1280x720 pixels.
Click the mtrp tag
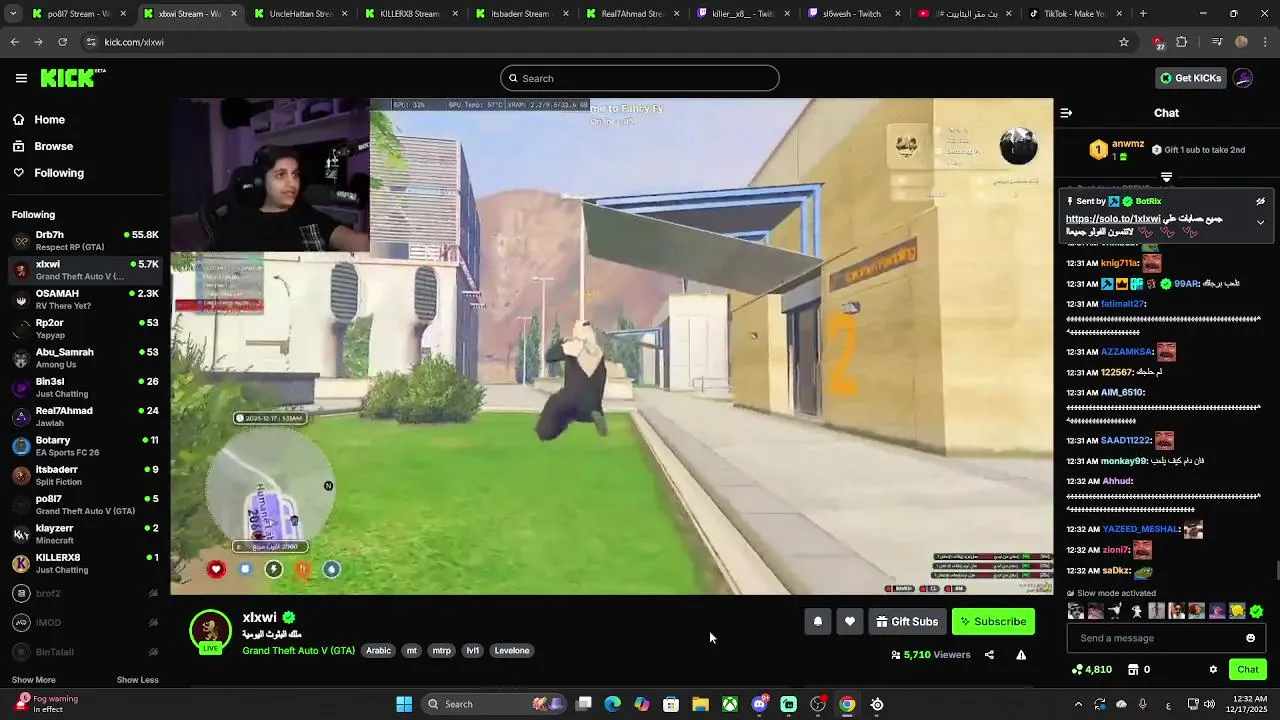(x=441, y=650)
